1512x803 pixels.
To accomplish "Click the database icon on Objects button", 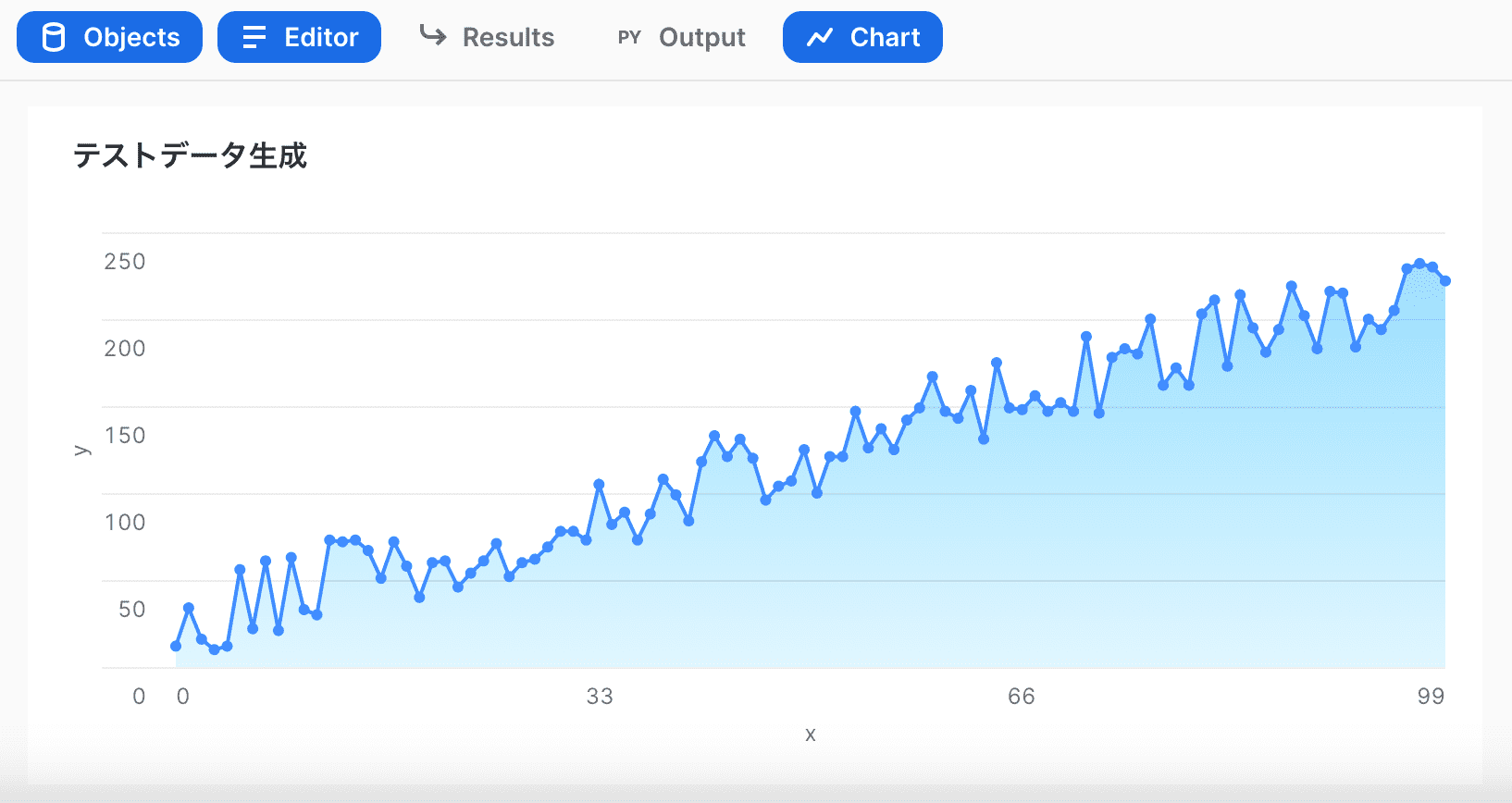I will coord(54,38).
